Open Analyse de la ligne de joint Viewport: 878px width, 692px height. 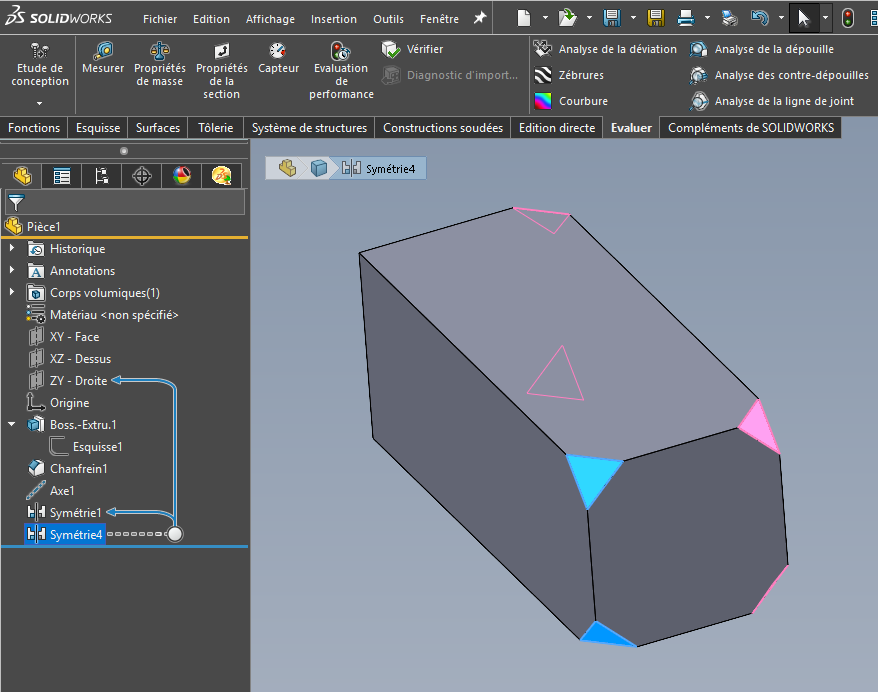pyautogui.click(x=699, y=101)
